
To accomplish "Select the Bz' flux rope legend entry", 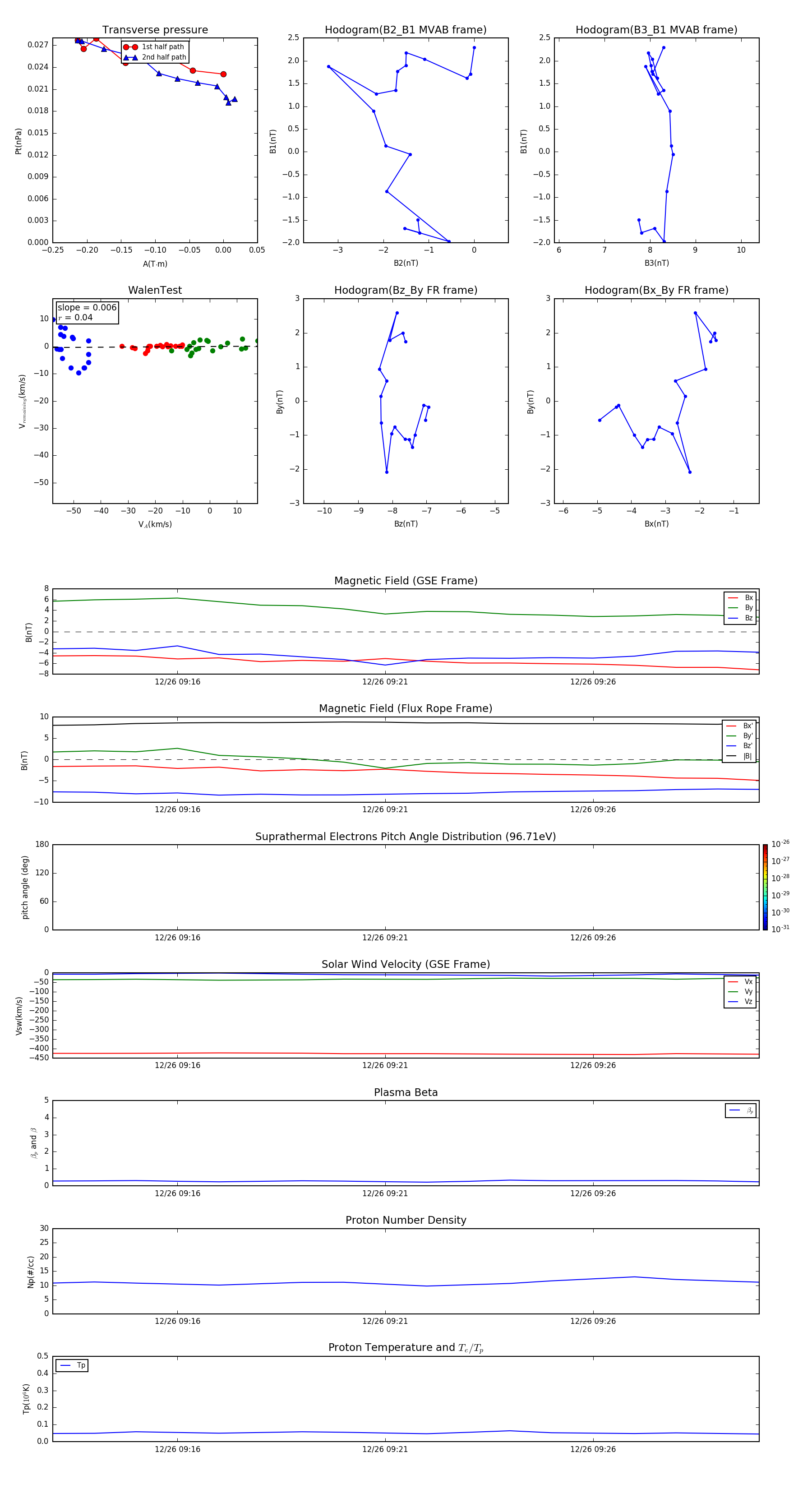I will 739,746.
